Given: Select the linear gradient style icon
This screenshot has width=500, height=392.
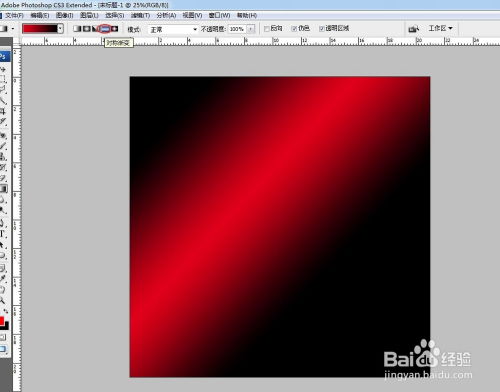Looking at the screenshot, I should [x=77, y=29].
